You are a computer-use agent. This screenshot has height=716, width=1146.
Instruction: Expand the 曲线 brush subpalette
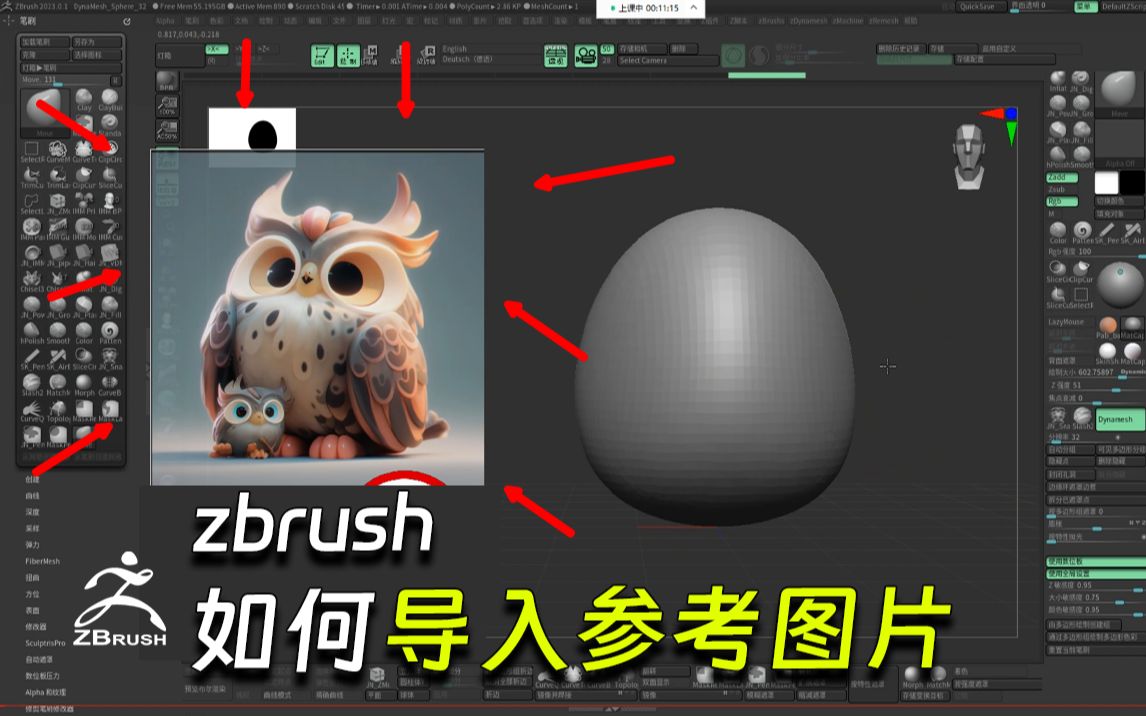click(33, 495)
